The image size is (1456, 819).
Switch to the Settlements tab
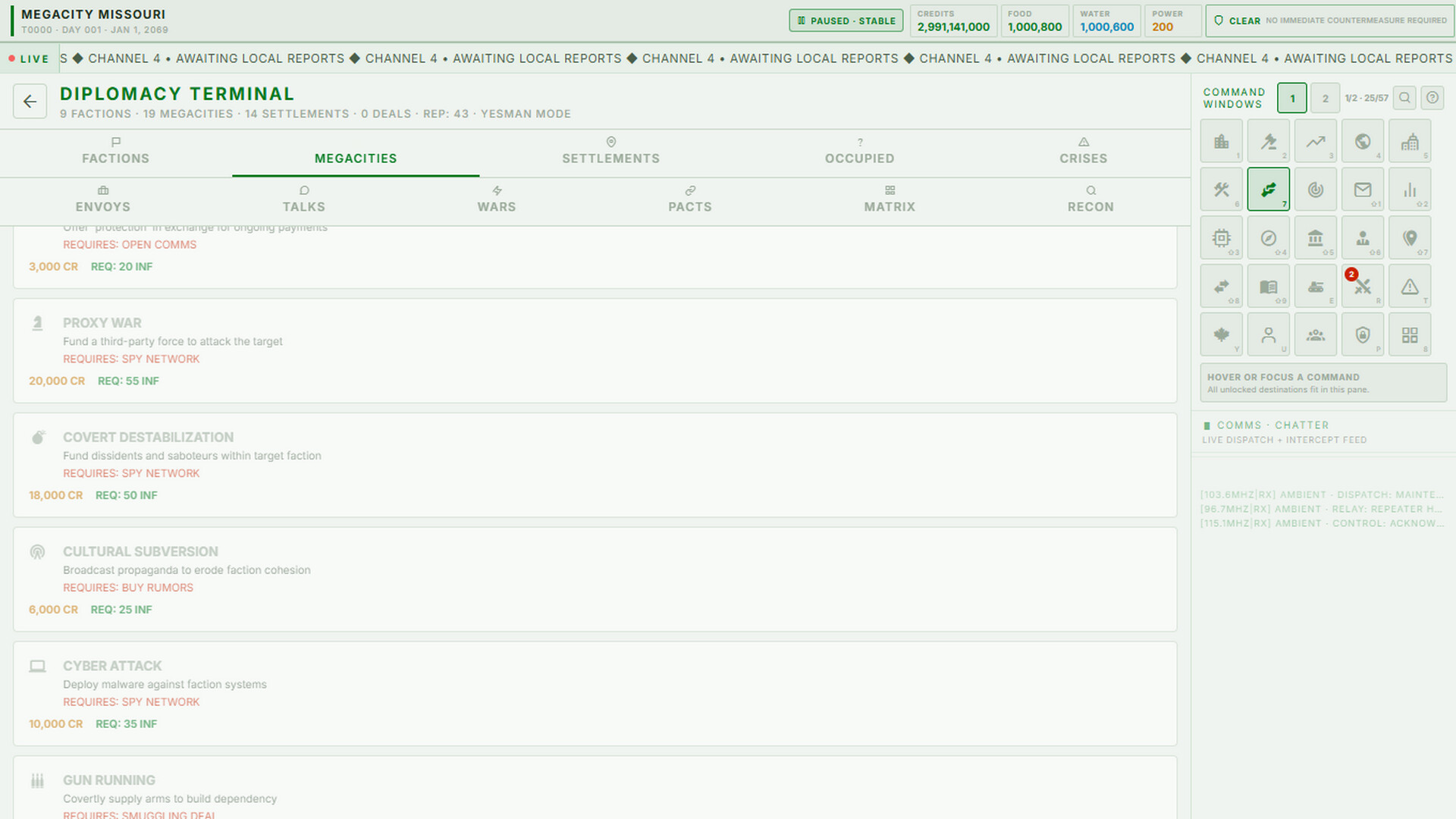(611, 152)
